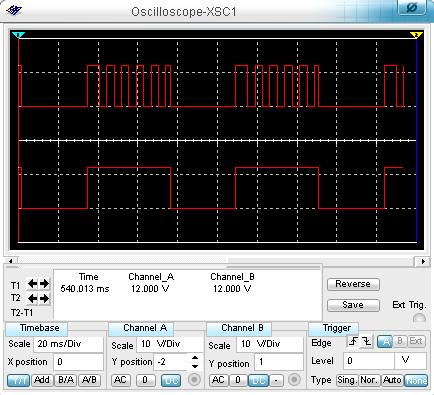The image size is (434, 395).
Task: Select rising edge trigger icon
Action: pos(353,341)
